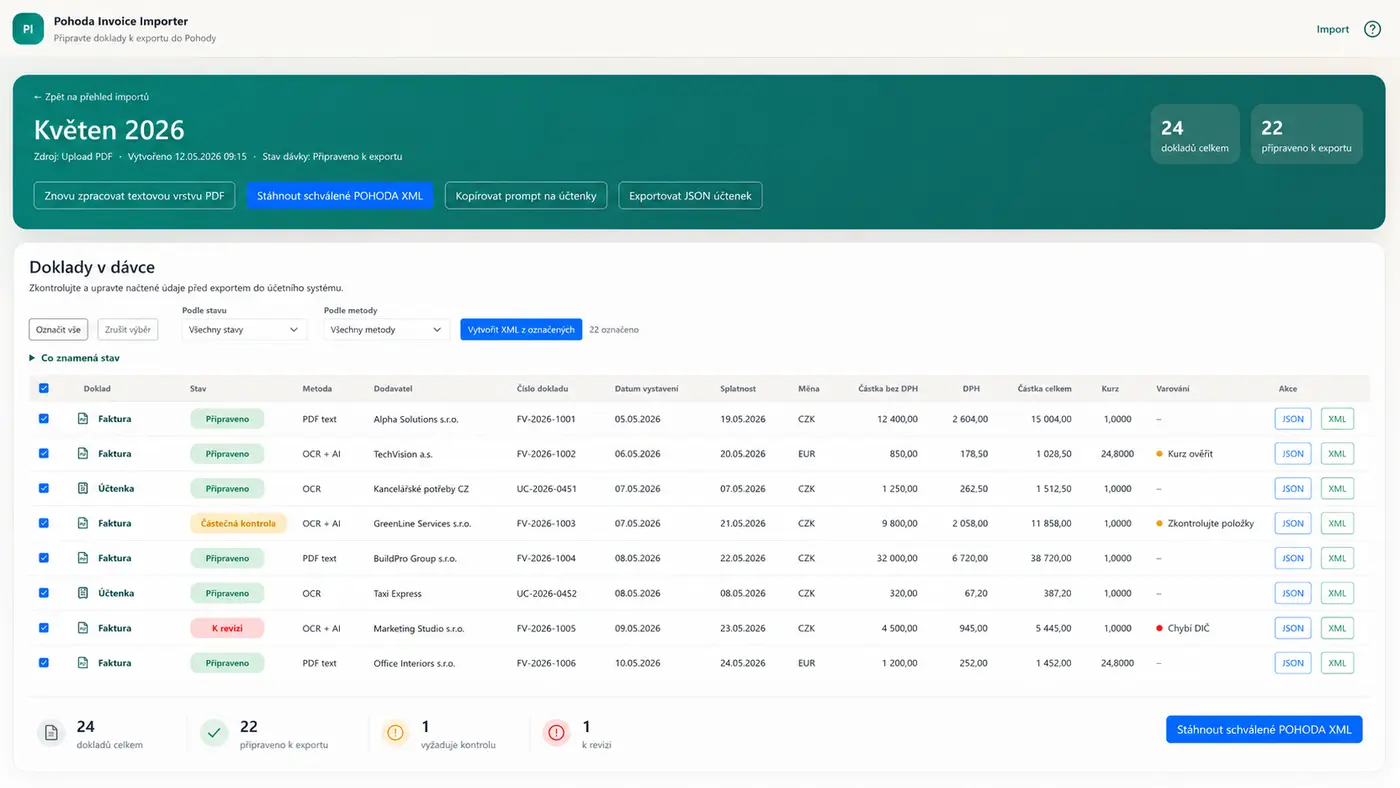Click Exportovat JSON účtenek button

point(690,196)
